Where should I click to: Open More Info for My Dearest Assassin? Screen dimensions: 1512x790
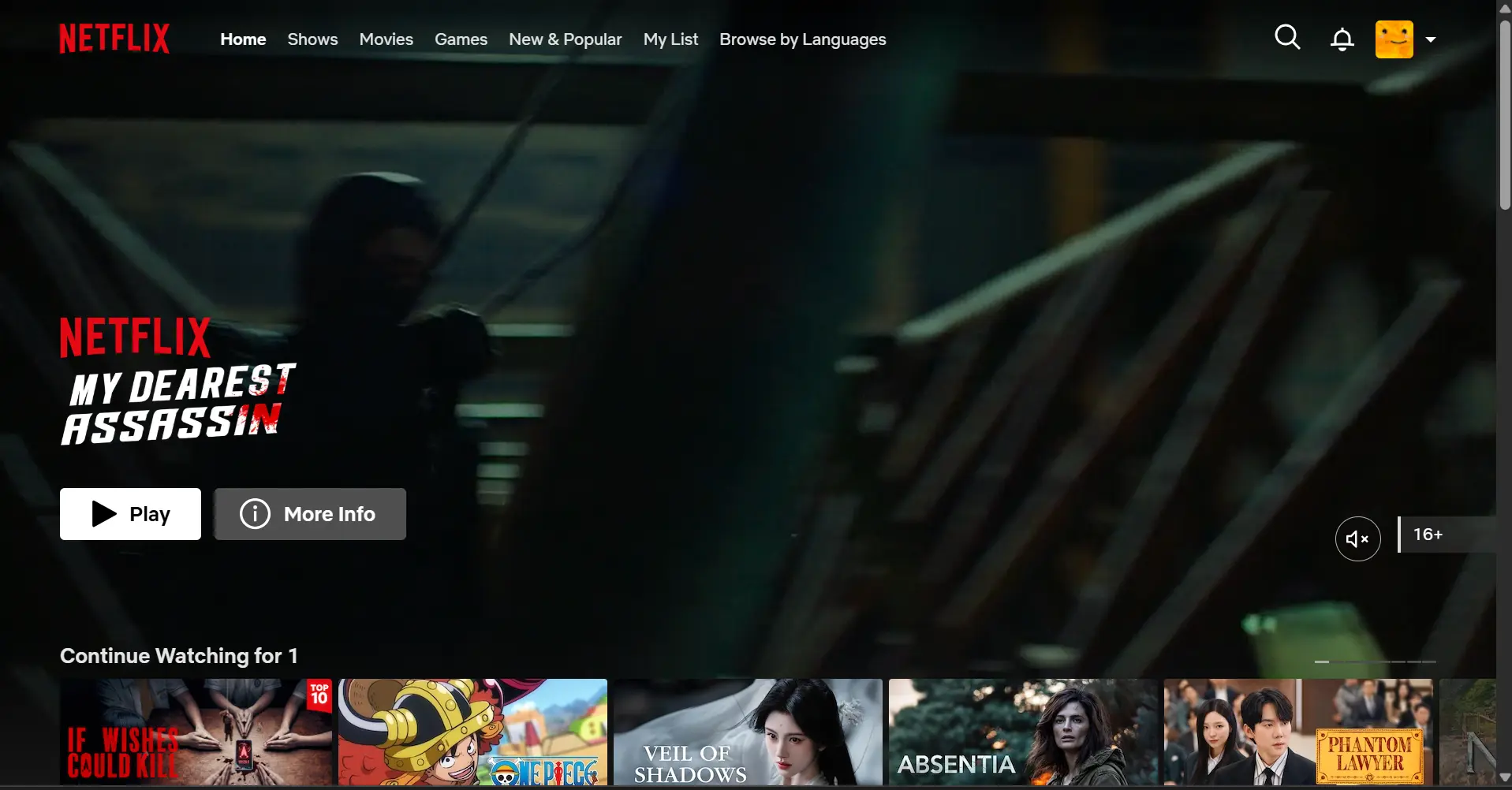pyautogui.click(x=310, y=514)
